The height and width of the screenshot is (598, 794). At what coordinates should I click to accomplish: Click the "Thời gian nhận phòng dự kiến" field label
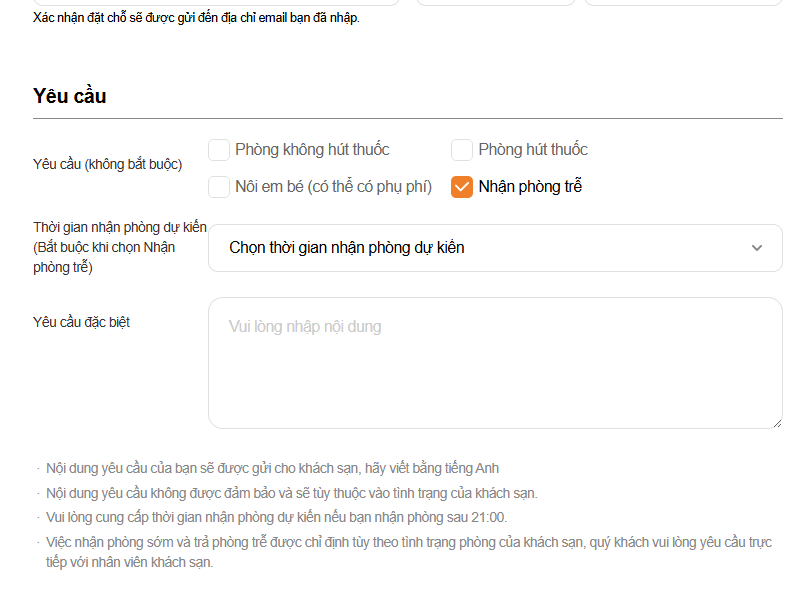coord(120,228)
